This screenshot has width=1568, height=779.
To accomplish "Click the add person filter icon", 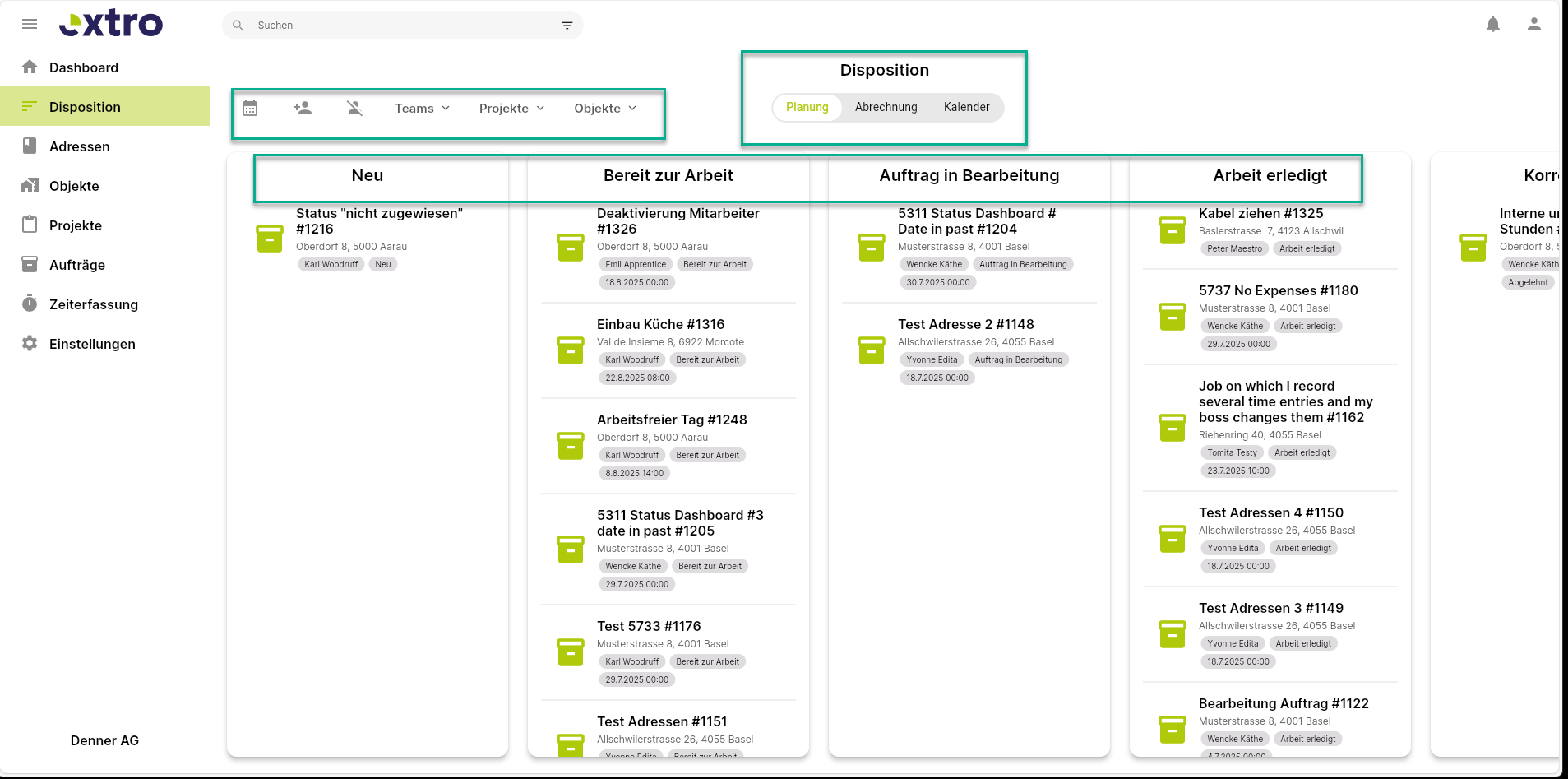I will 303,108.
